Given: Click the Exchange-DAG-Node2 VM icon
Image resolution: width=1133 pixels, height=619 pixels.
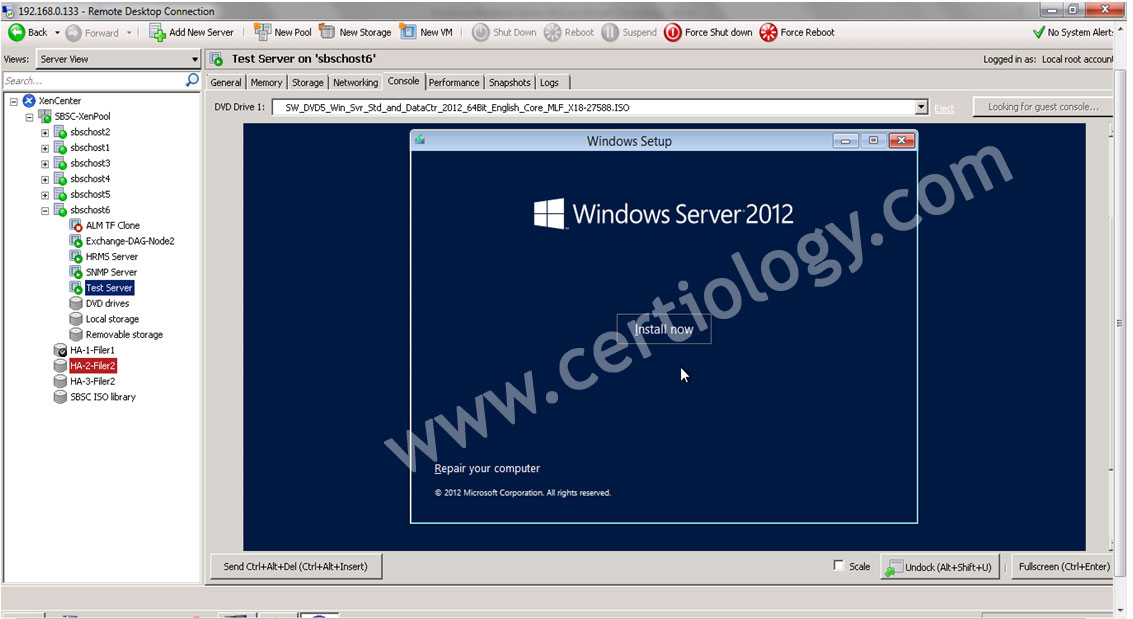Looking at the screenshot, I should point(76,241).
